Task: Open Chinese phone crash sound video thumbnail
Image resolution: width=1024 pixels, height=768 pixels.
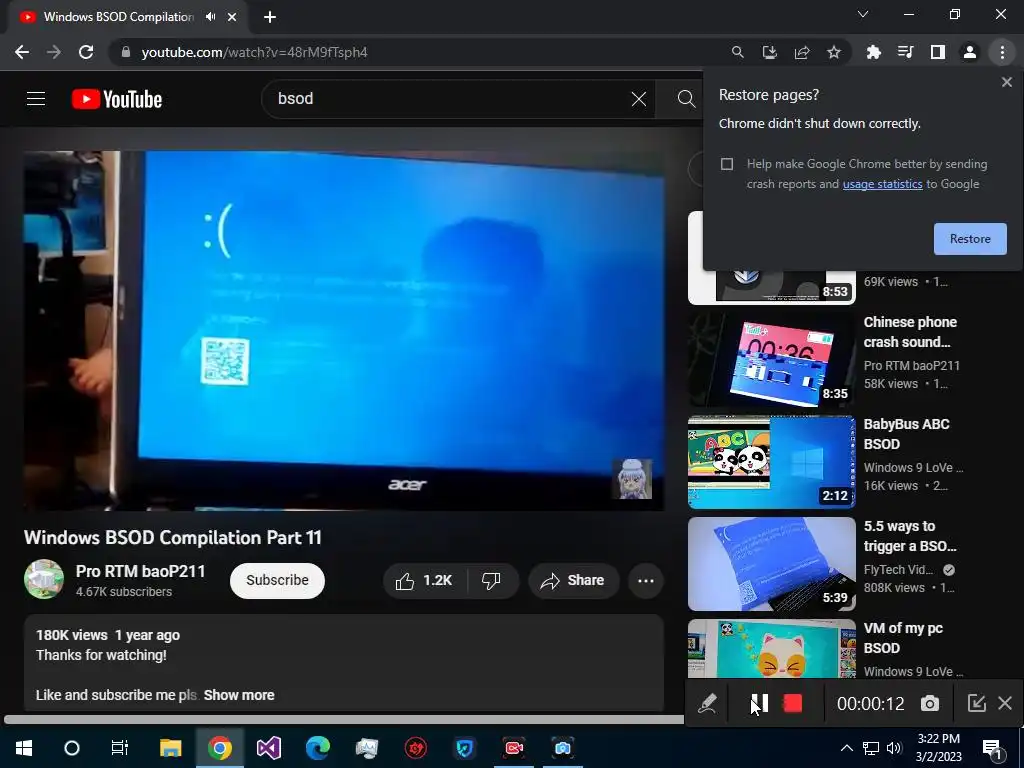Action: pos(771,360)
